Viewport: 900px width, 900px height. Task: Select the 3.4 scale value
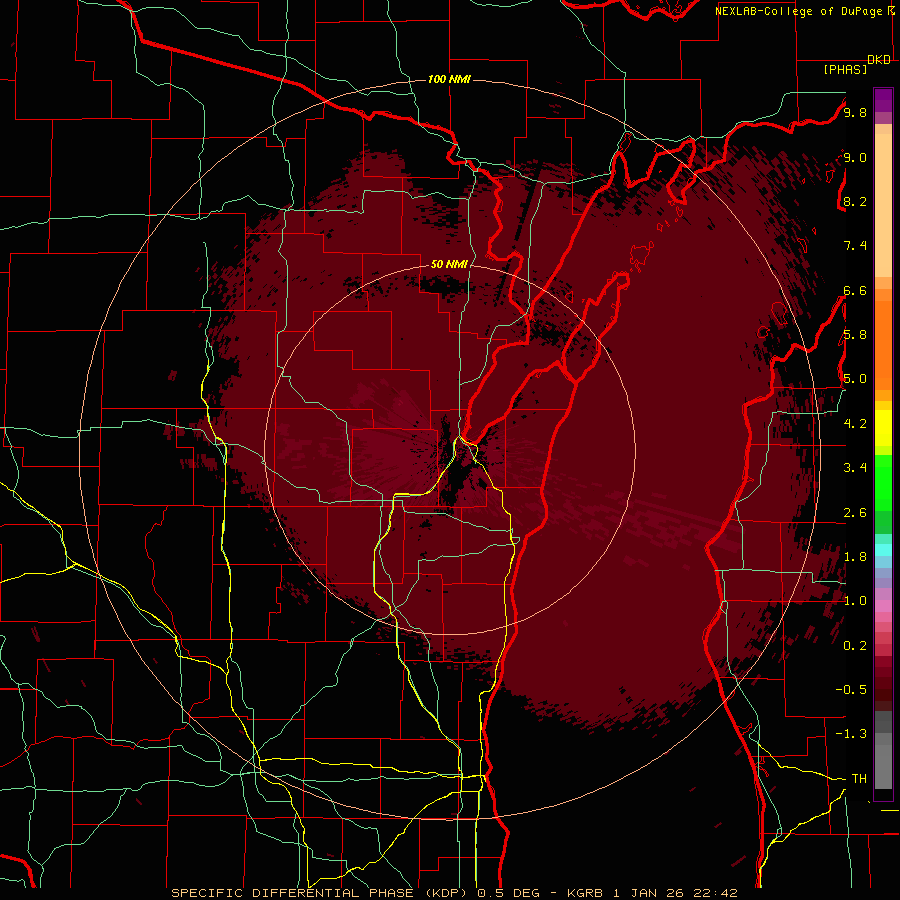(855, 468)
